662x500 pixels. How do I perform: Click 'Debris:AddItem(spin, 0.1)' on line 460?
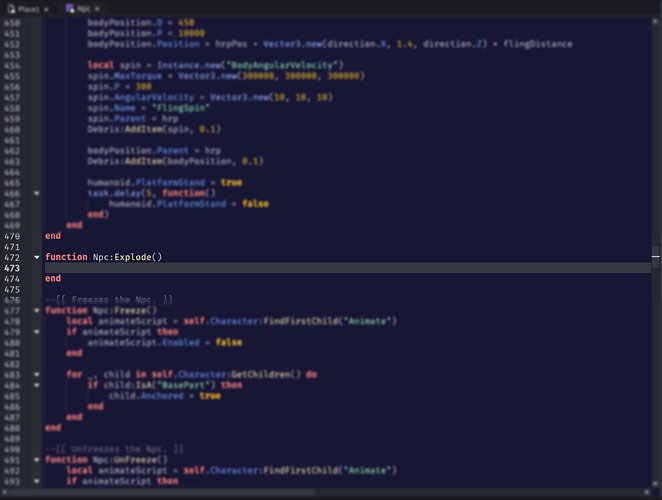(x=154, y=129)
